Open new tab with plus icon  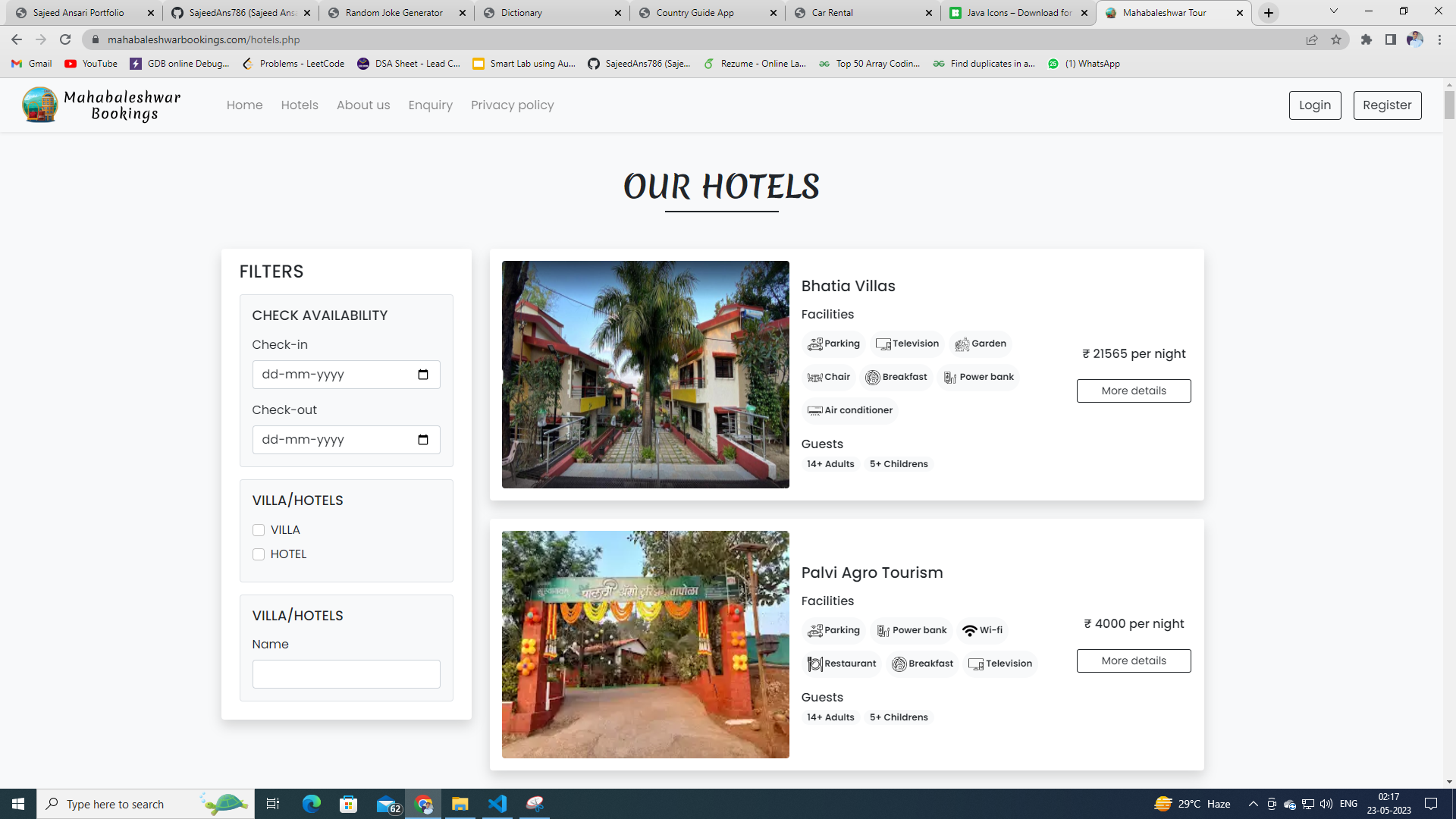[x=1269, y=13]
